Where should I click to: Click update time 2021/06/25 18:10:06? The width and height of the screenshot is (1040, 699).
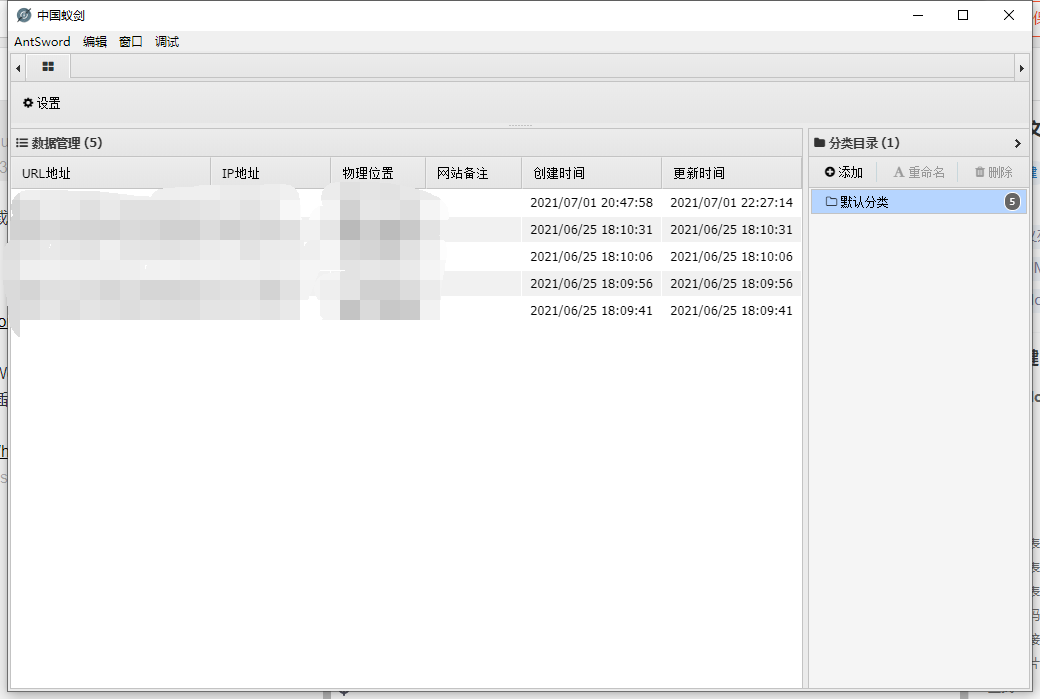point(732,257)
